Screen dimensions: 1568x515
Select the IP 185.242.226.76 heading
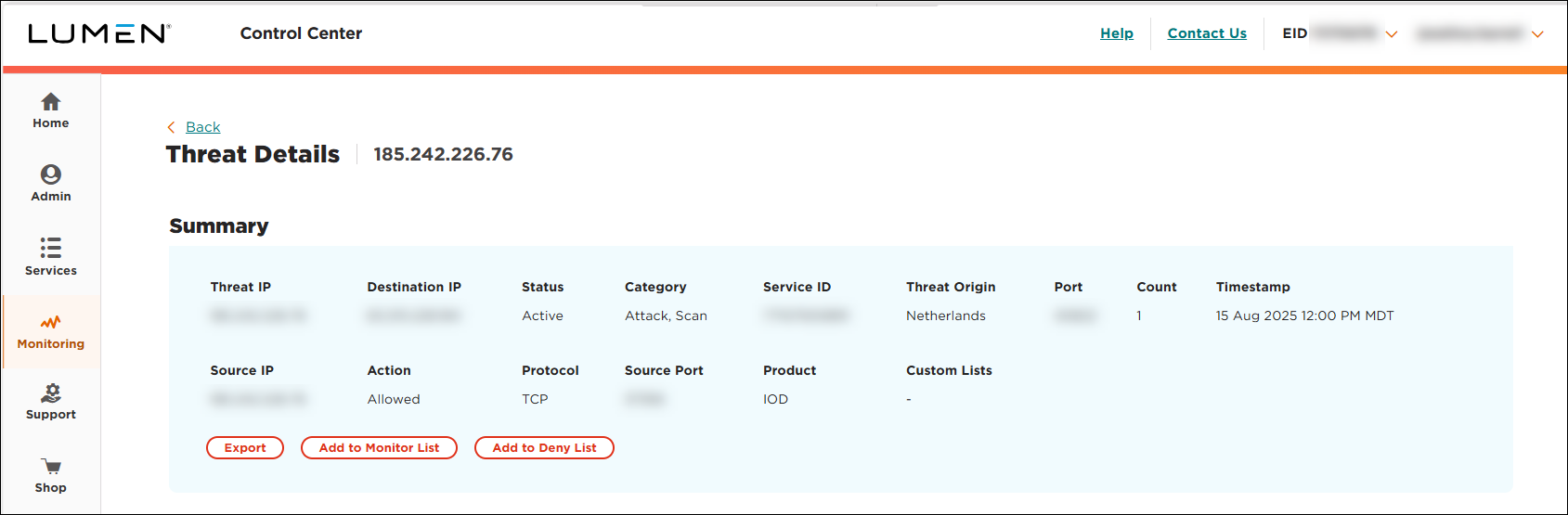coord(443,154)
